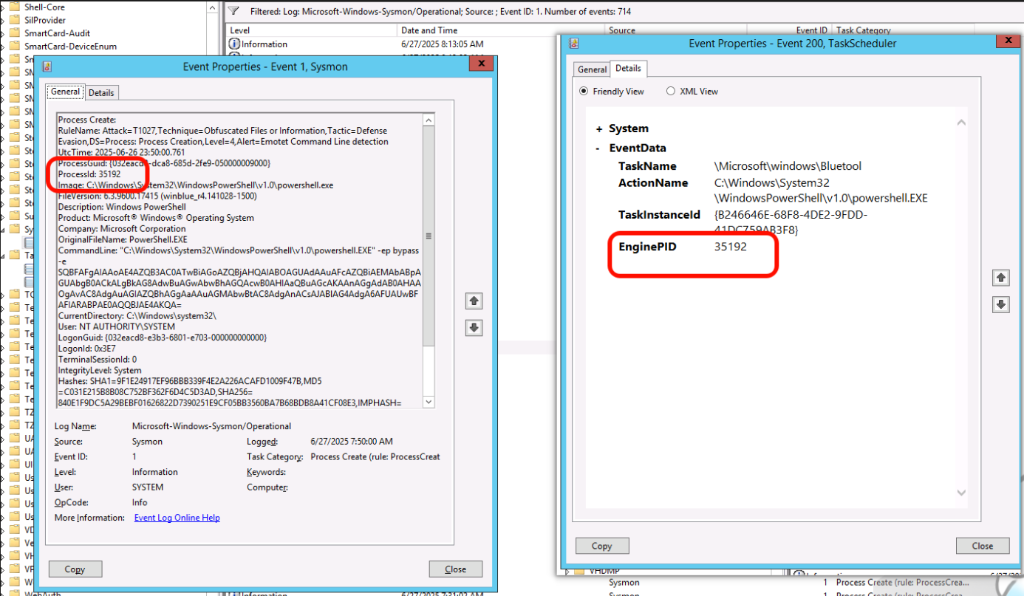Open SilProvider in the log tree
Screen dimensions: 1024x596
click(x=45, y=18)
